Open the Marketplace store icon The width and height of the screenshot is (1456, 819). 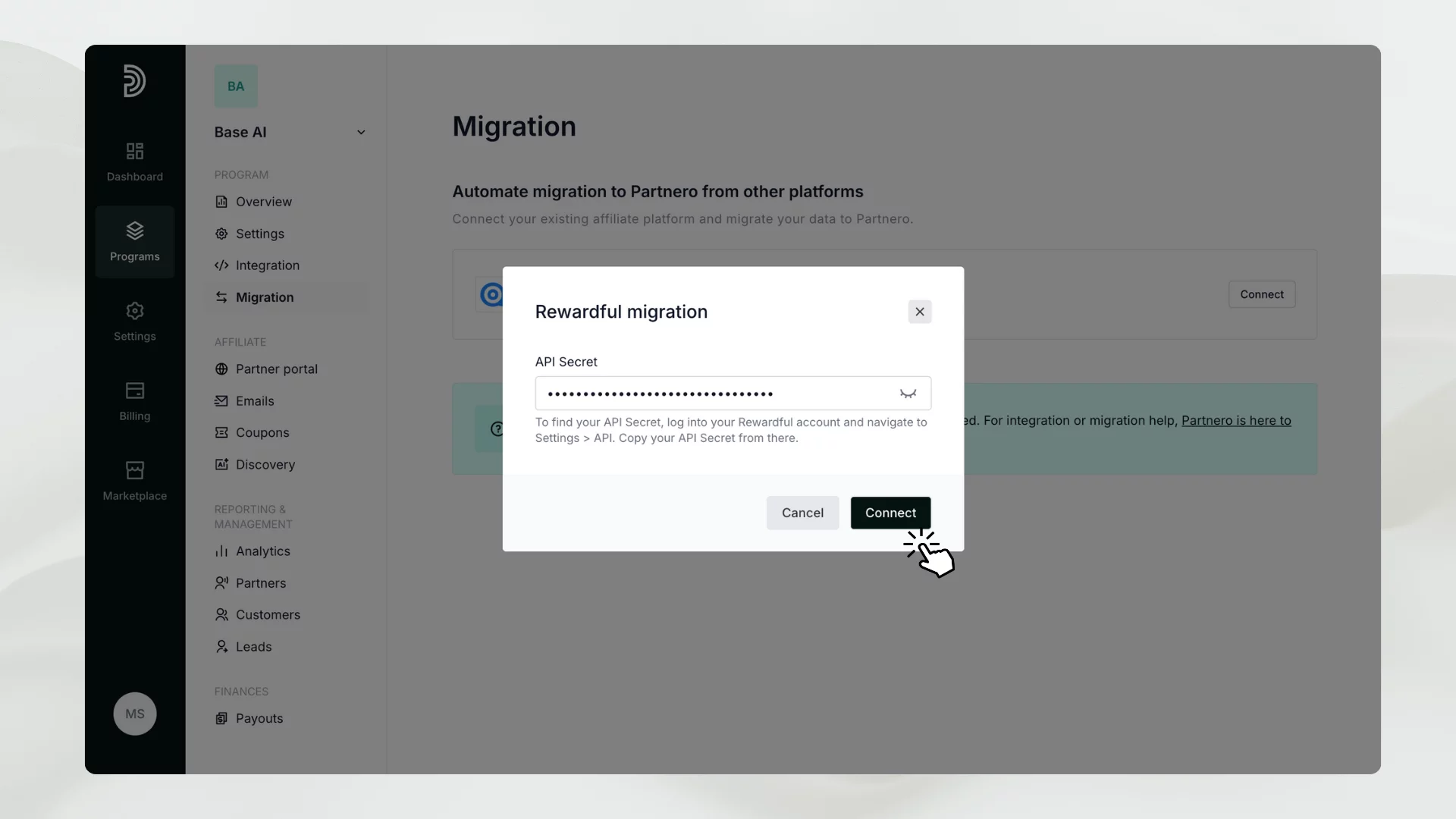click(x=134, y=470)
